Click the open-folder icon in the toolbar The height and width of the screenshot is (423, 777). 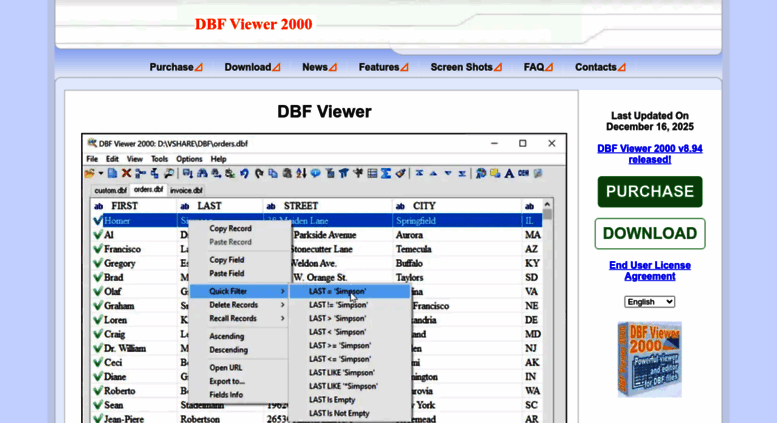90,173
